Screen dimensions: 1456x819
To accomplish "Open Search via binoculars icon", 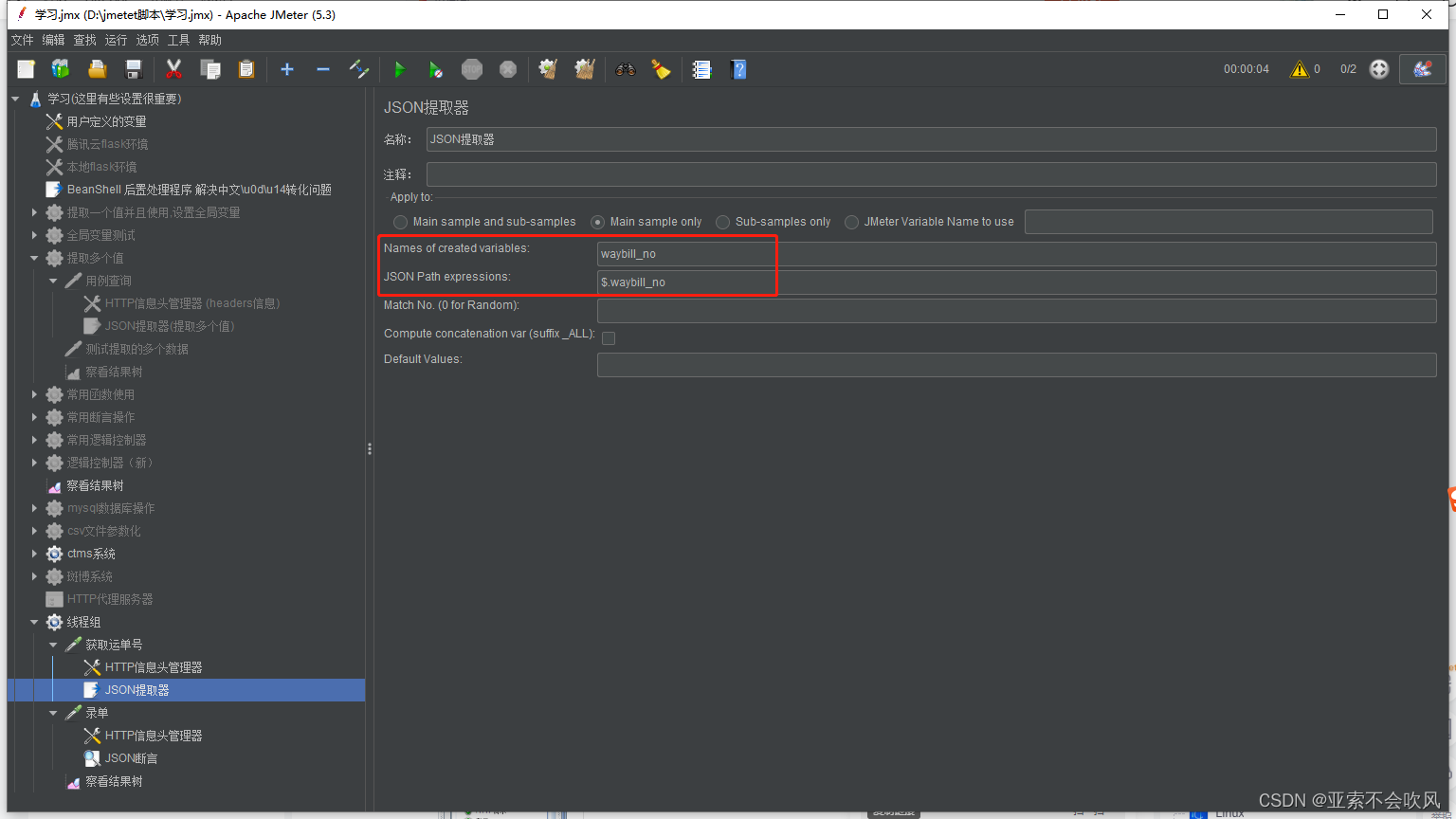I will [x=625, y=69].
